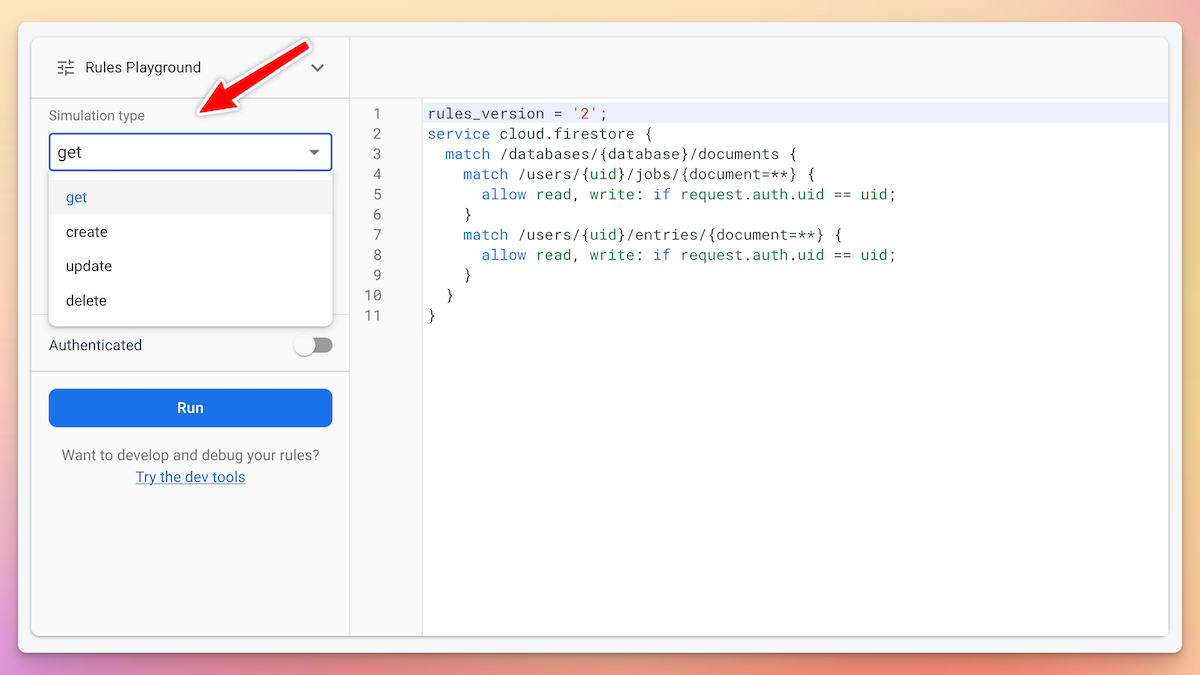Toggle the Authenticated switch
This screenshot has width=1200, height=675.
[x=313, y=345]
